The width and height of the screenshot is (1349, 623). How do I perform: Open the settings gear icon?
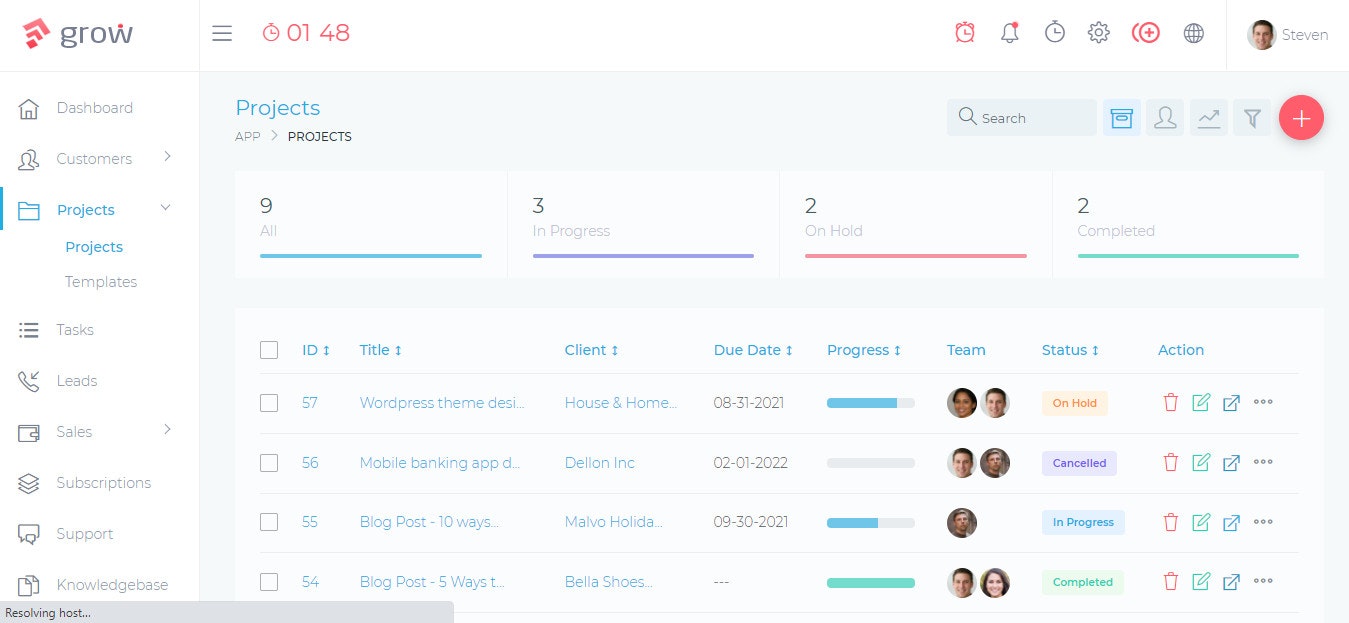(1098, 32)
